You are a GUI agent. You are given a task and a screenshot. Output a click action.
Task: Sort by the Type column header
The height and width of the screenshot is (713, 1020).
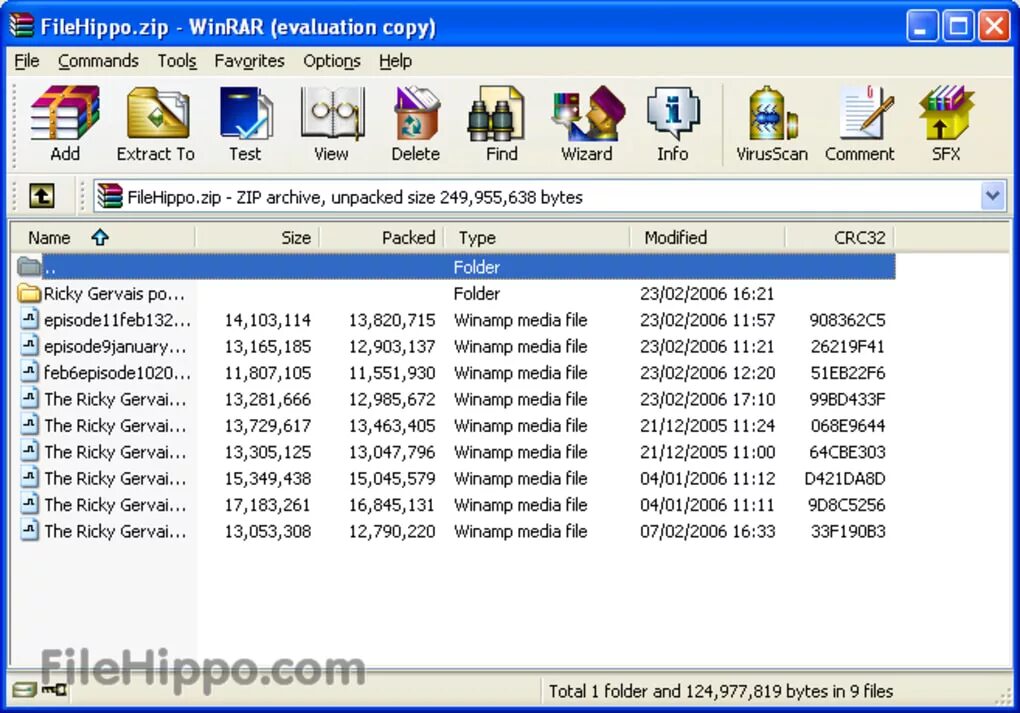pyautogui.click(x=537, y=237)
